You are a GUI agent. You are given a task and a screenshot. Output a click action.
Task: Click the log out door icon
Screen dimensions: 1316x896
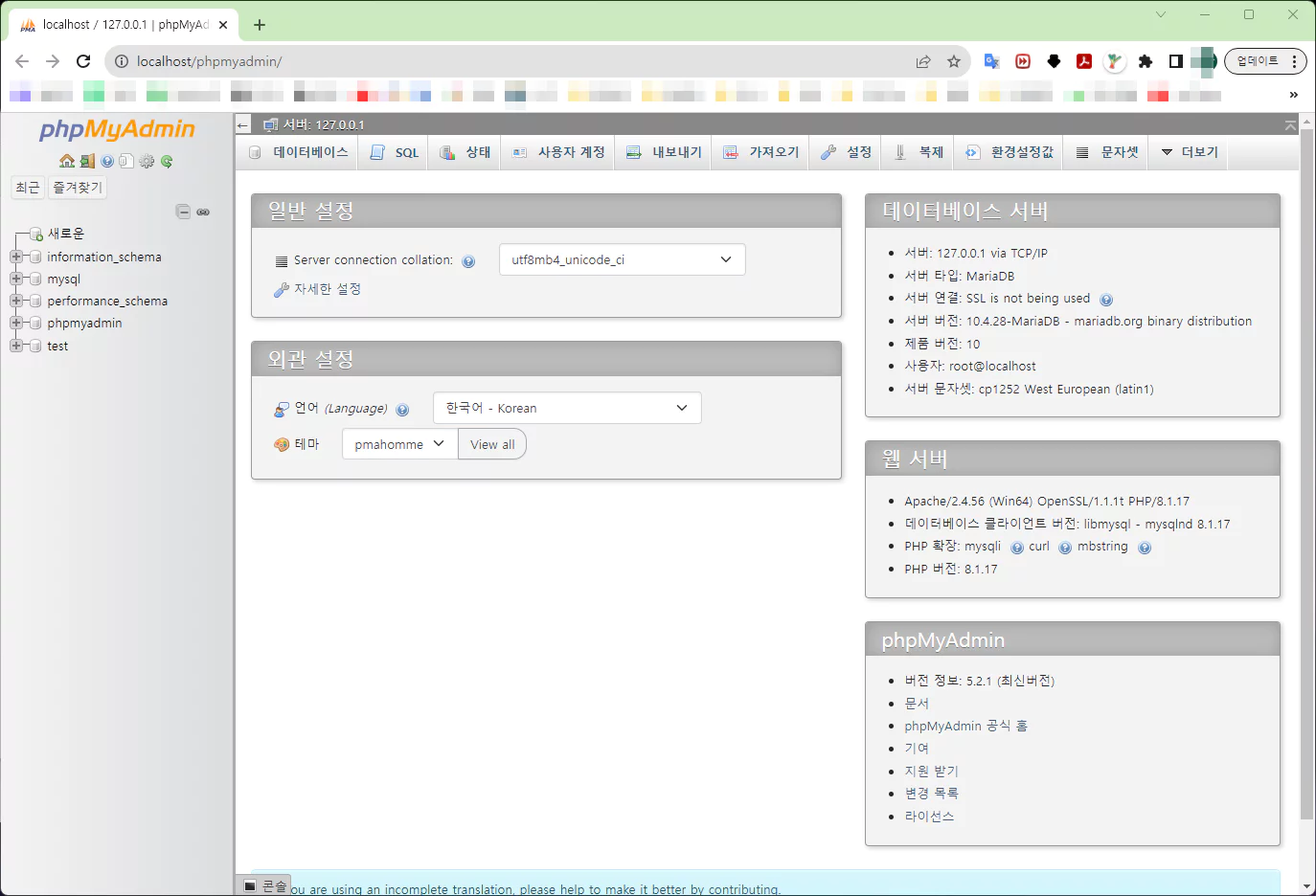pos(87,161)
